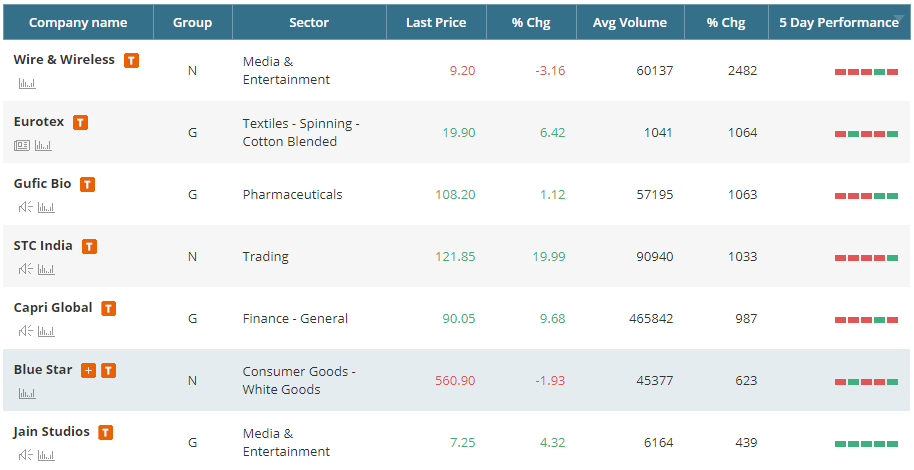Click percent change 19.99 for STC India
The width and height of the screenshot is (914, 470).
click(549, 257)
